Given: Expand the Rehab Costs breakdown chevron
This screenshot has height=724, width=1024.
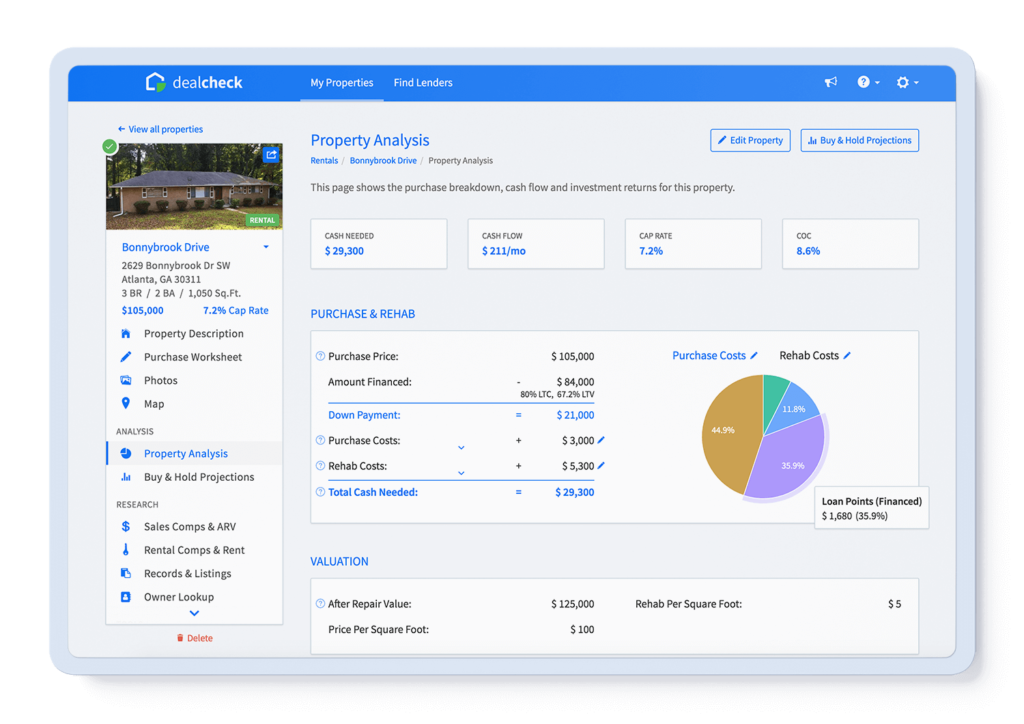Looking at the screenshot, I should click(x=461, y=473).
